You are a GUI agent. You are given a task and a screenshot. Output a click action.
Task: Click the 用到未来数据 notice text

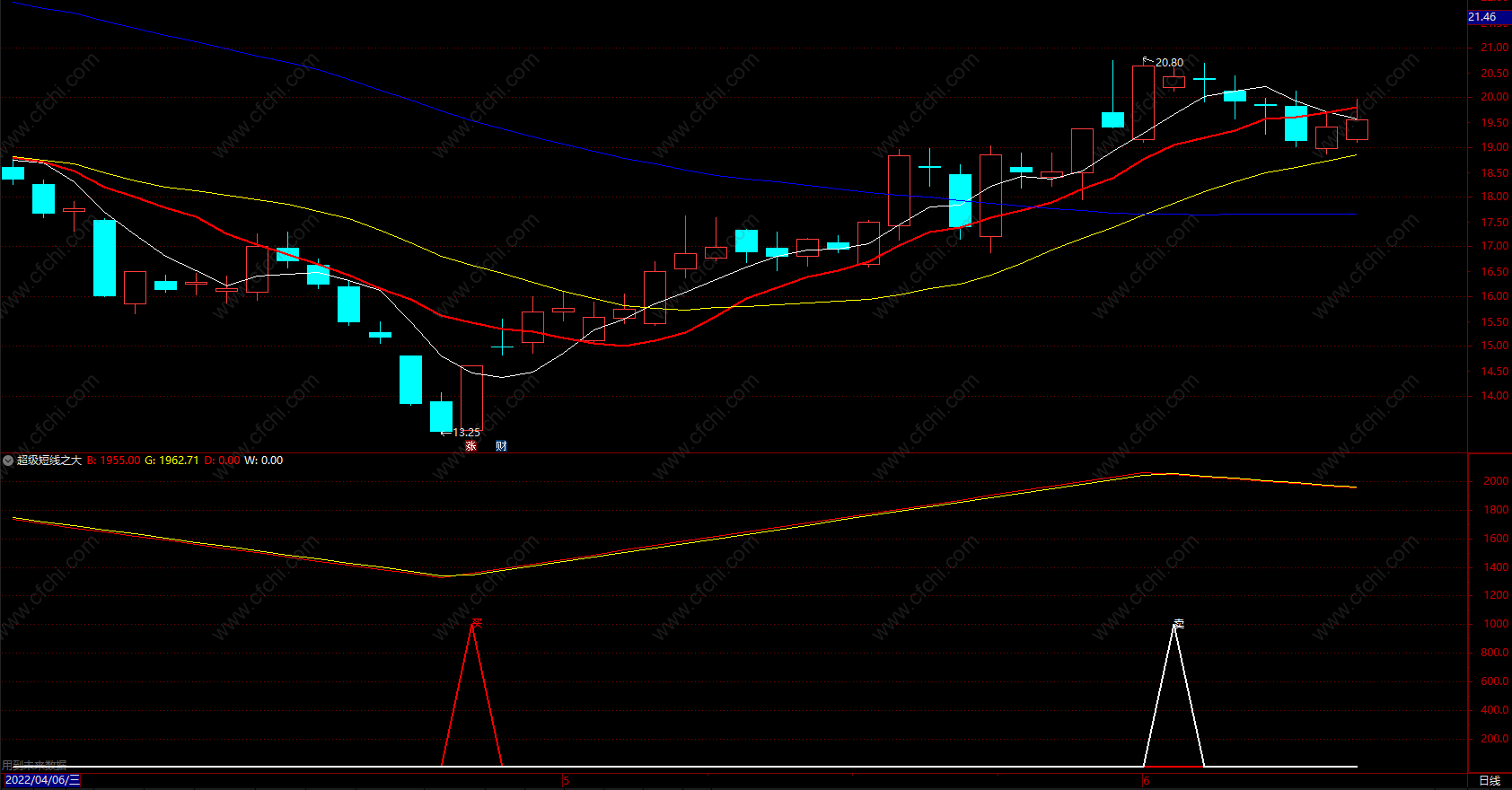click(x=34, y=765)
